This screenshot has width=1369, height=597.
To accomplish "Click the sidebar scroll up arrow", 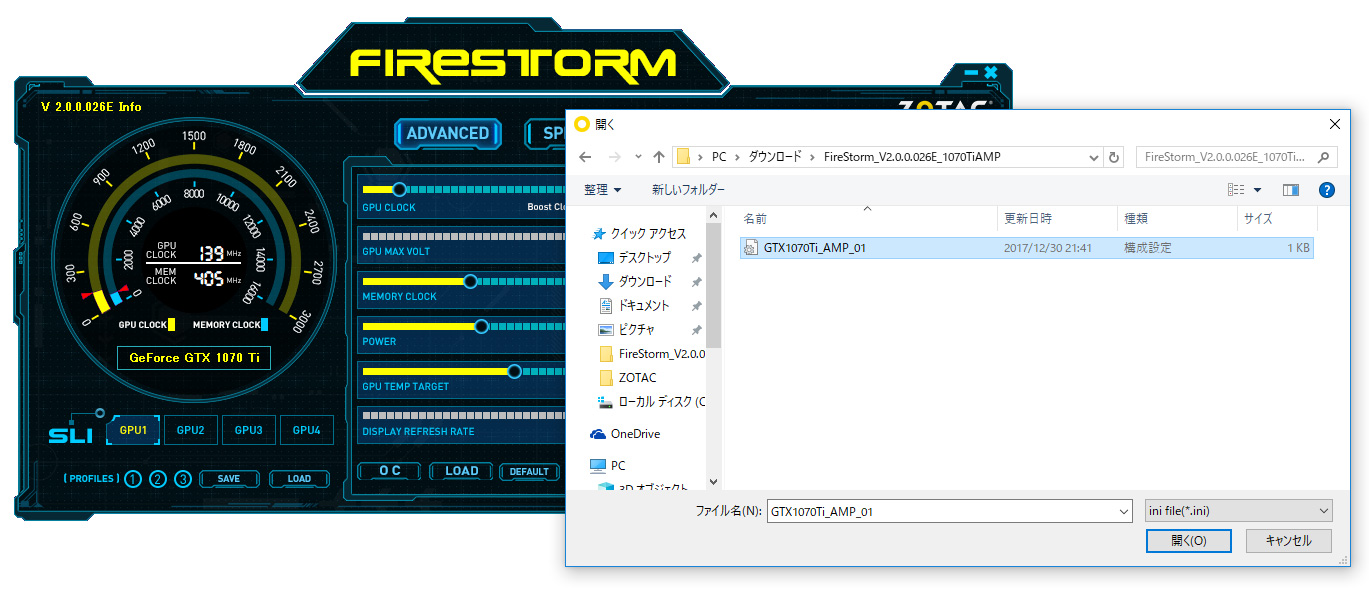I will [x=713, y=213].
